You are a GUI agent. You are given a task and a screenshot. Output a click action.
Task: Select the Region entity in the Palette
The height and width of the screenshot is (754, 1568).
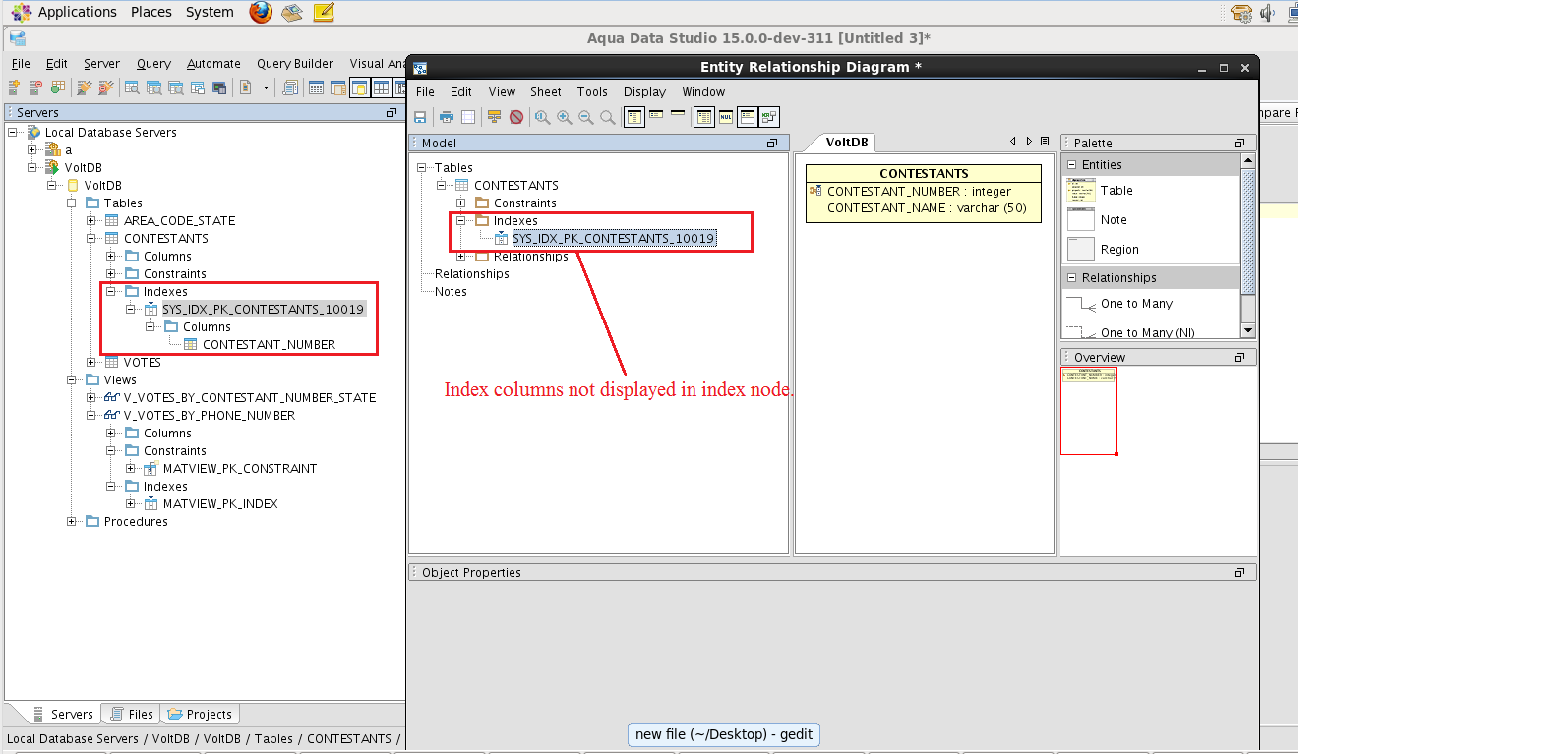pyautogui.click(x=1103, y=250)
